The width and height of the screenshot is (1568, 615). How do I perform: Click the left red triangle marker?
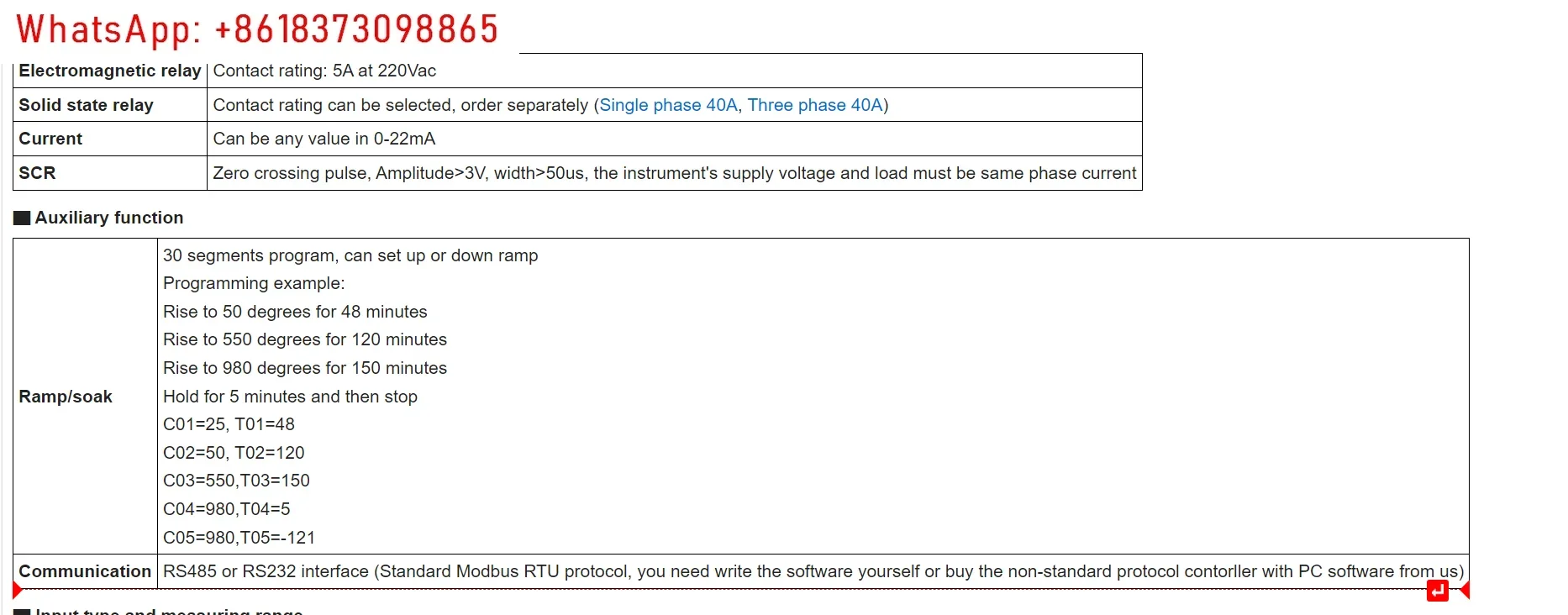point(18,591)
